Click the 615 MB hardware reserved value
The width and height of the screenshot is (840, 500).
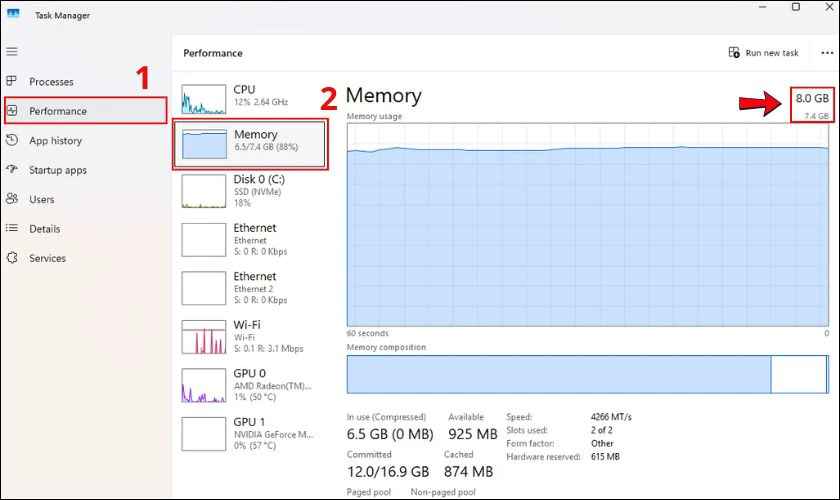pos(605,457)
